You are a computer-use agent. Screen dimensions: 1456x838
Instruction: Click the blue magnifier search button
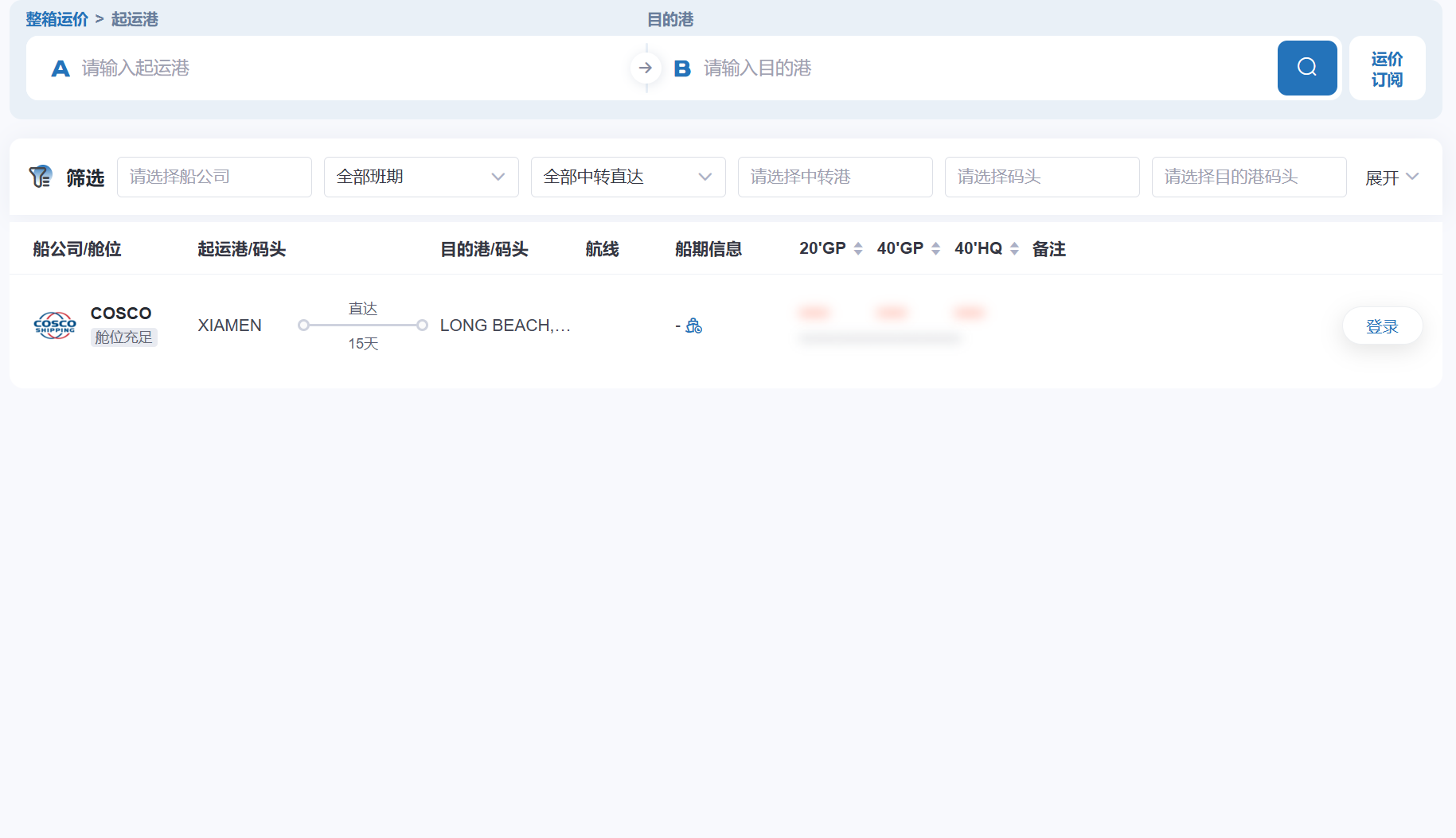[1306, 68]
